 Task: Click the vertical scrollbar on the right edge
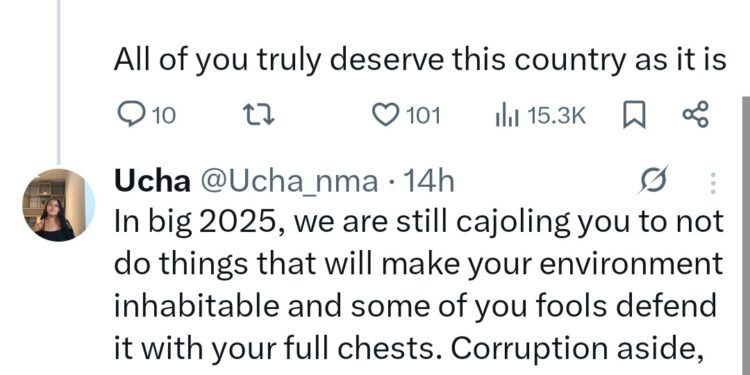click(746, 235)
